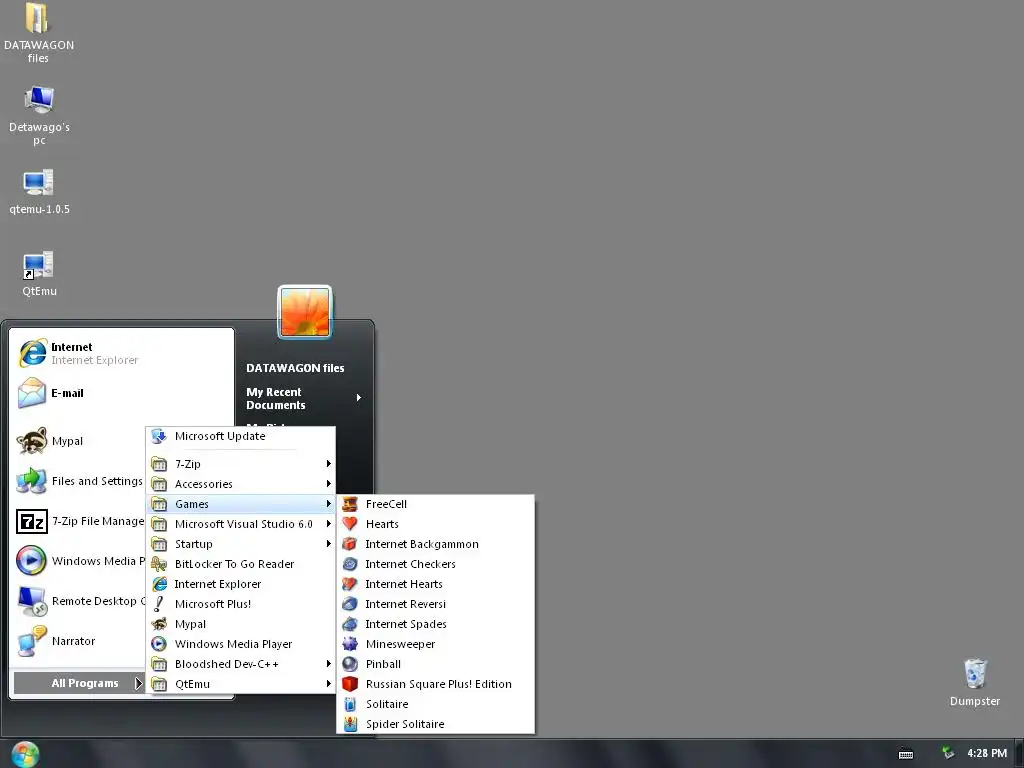Open Mypal raccoon icon in All Programs list
The image size is (1024, 768).
pos(159,624)
